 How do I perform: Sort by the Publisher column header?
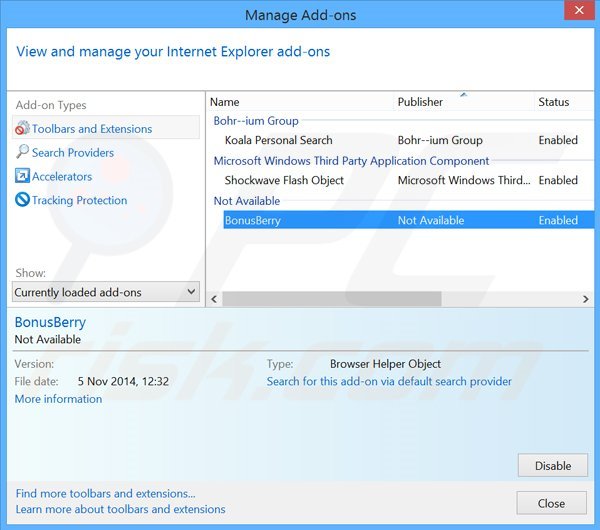pos(420,102)
